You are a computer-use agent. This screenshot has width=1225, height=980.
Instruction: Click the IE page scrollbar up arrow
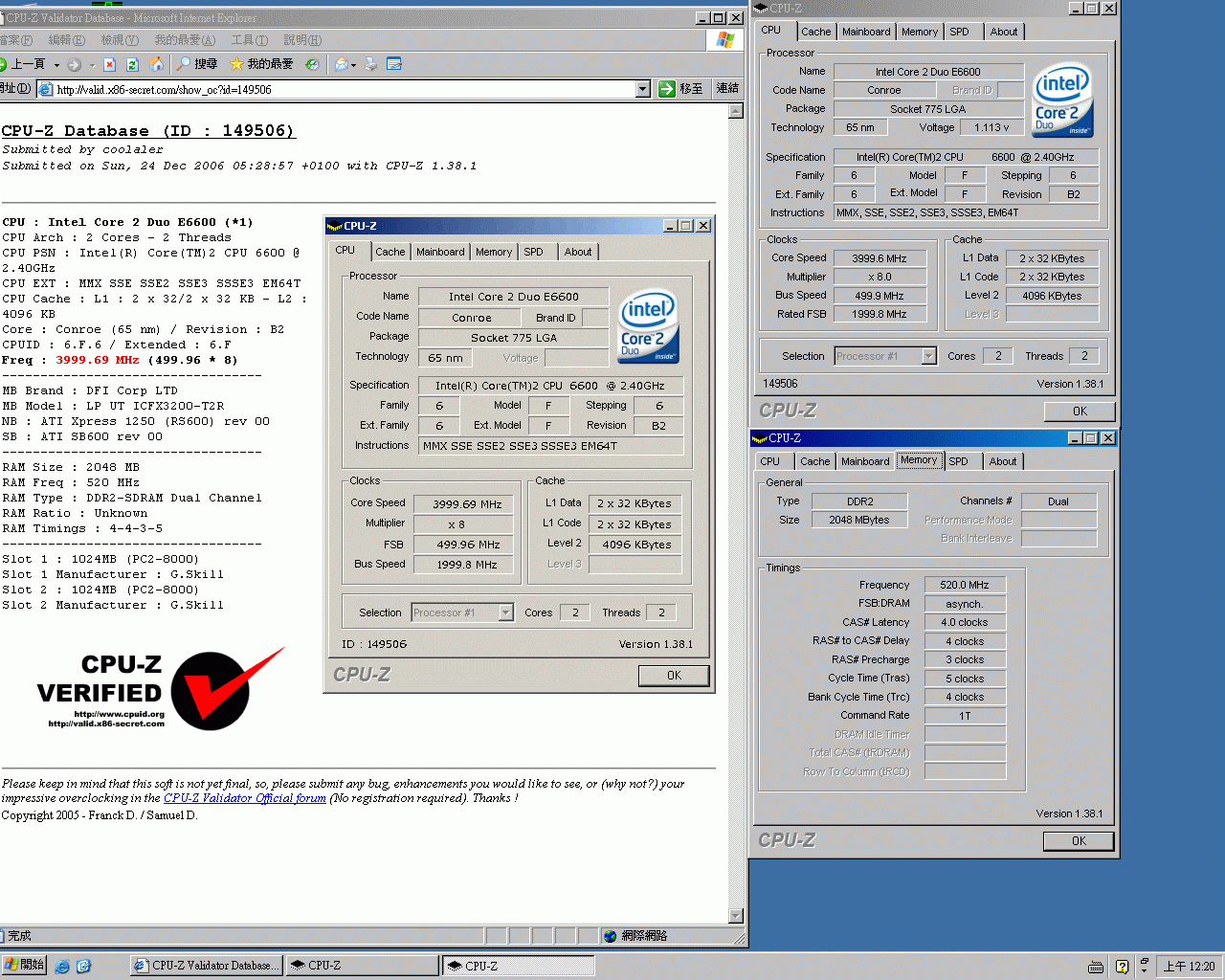pyautogui.click(x=735, y=111)
